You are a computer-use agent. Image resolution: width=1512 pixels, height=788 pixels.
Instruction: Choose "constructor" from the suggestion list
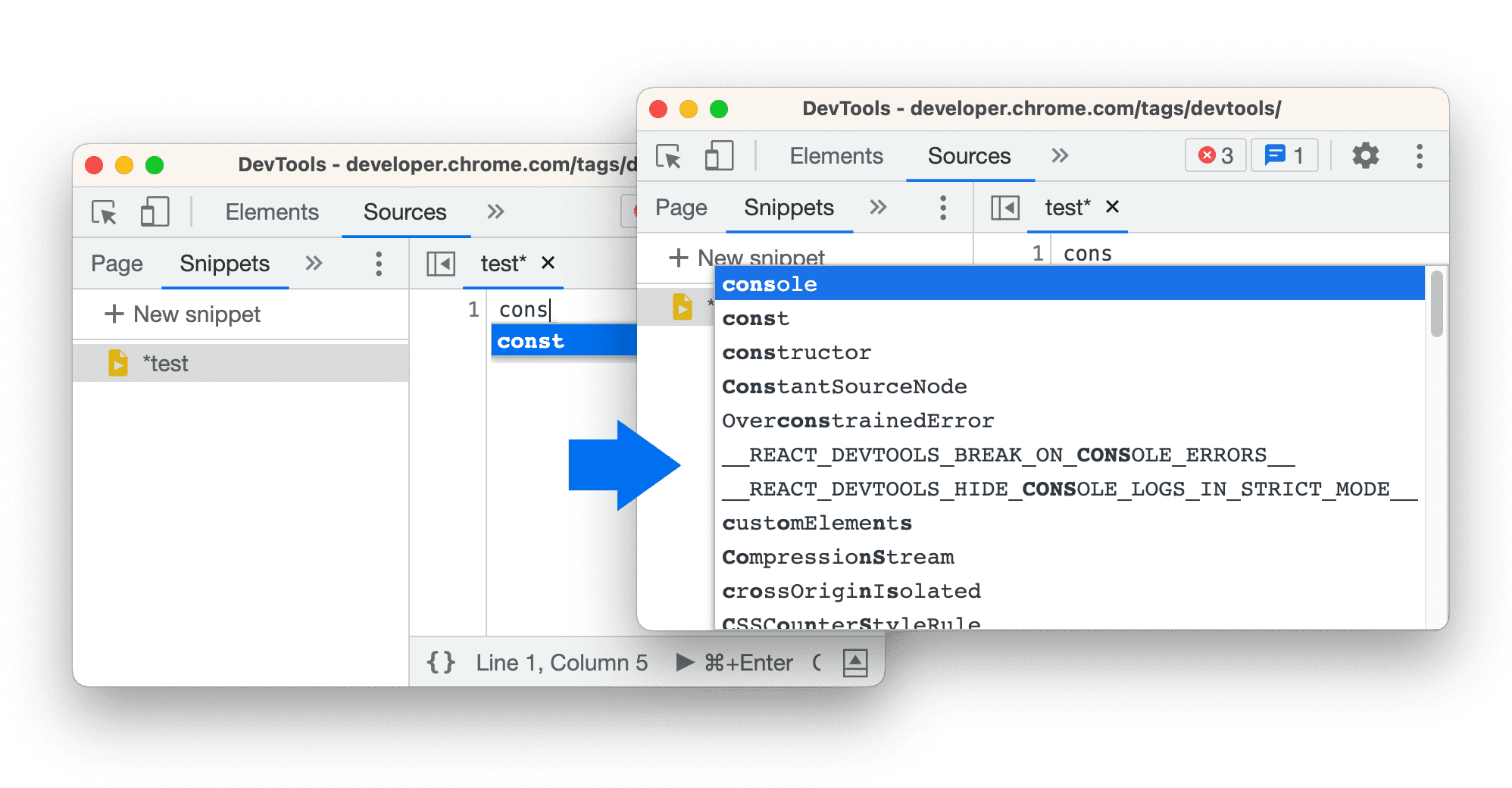click(796, 352)
